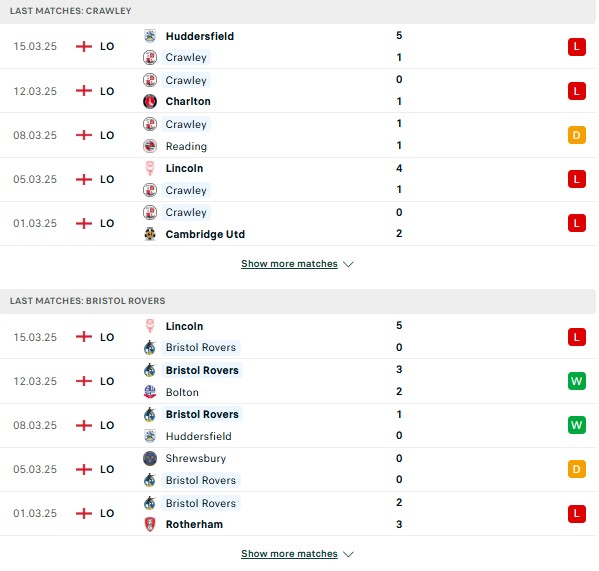
Task: Expand the chevron under Crawley's last matches
Action: (348, 264)
